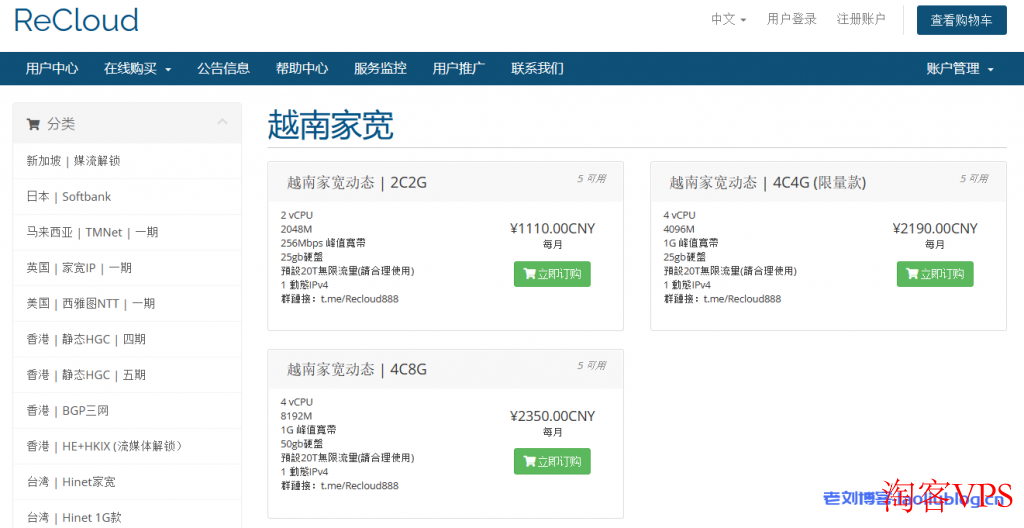1024x528 pixels.
Task: Click the ¥2190.00CNY price
Action: (935, 229)
